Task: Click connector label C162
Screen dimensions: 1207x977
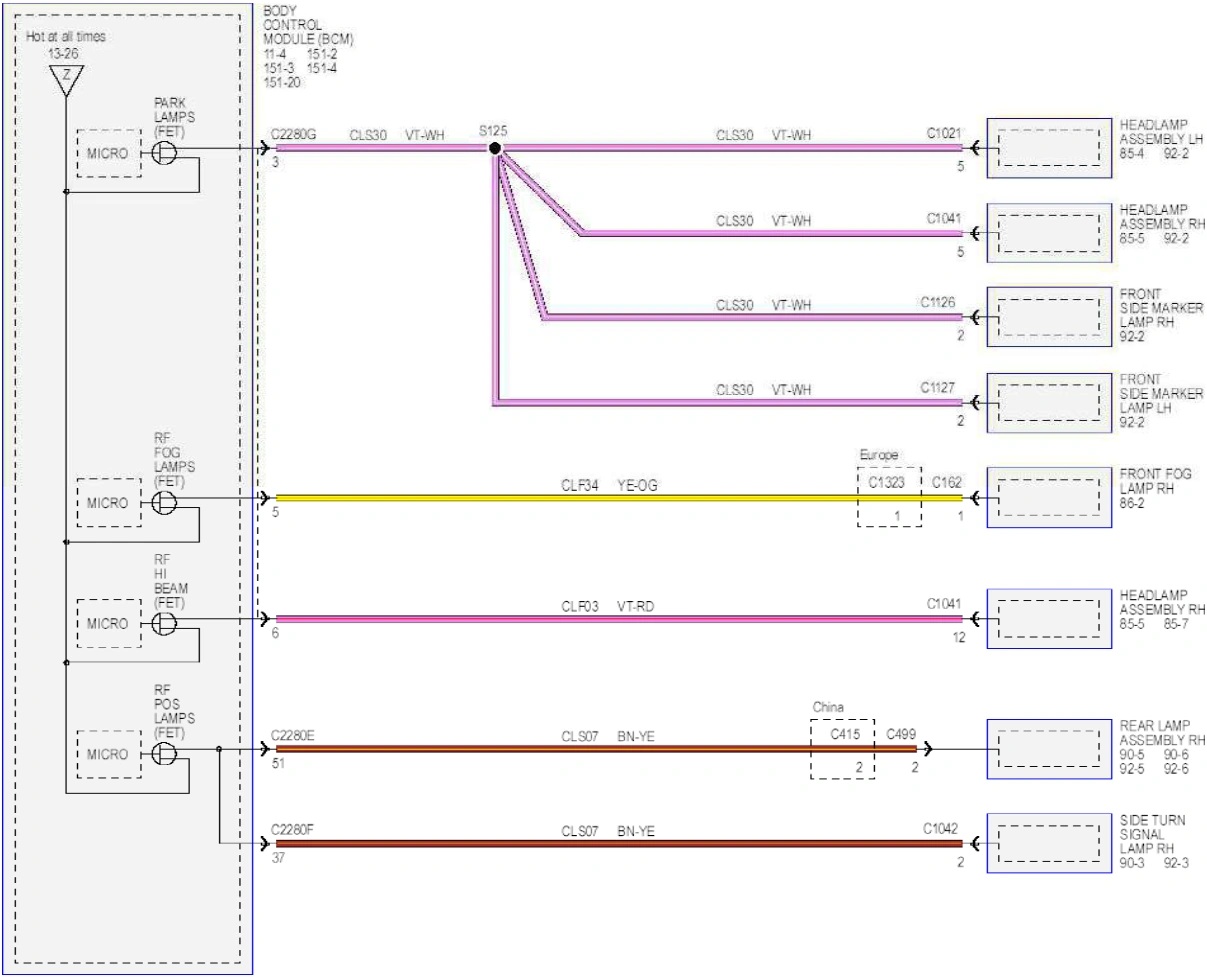Action: pyautogui.click(x=947, y=481)
